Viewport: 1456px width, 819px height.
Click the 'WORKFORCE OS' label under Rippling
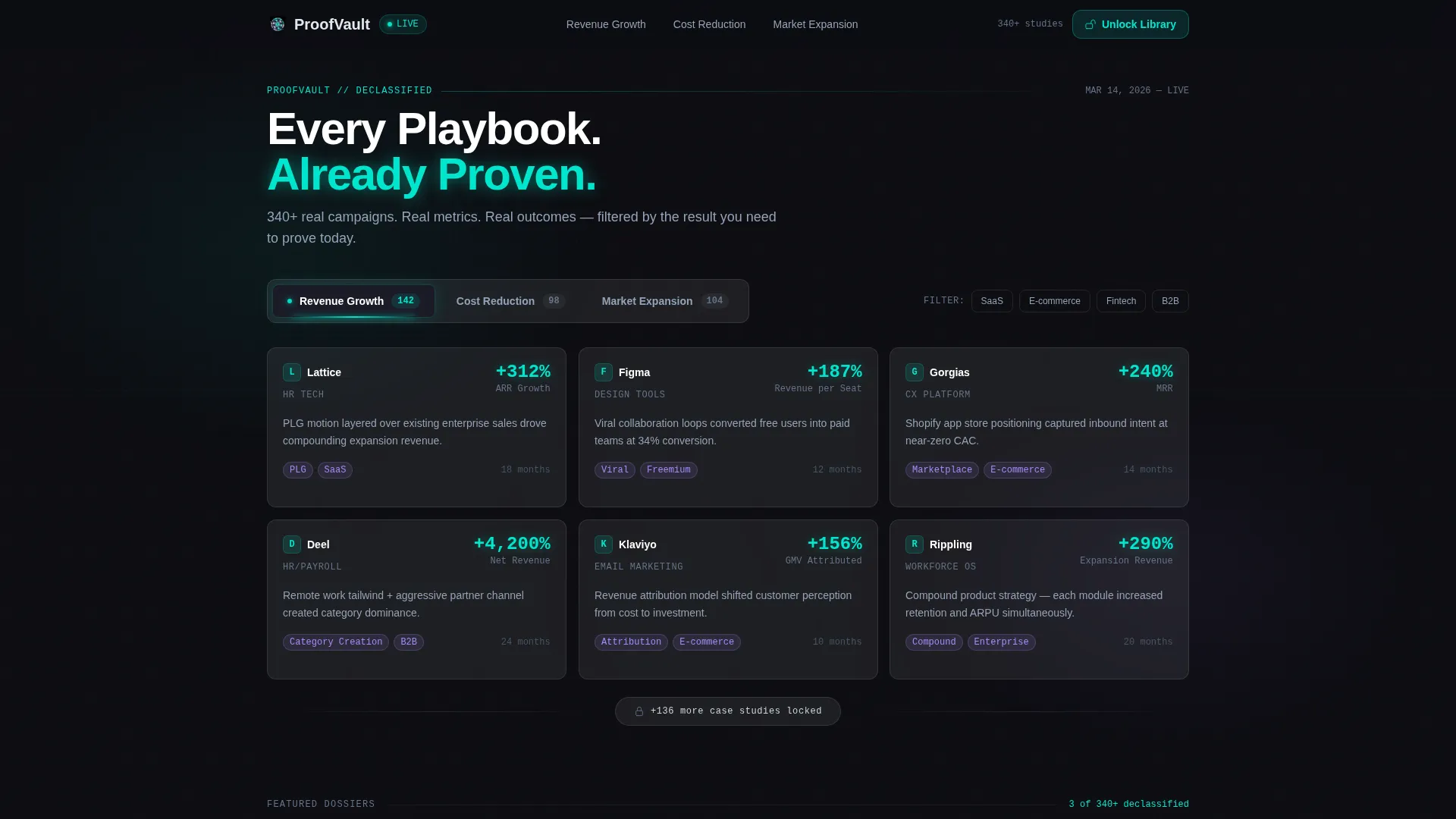[940, 567]
